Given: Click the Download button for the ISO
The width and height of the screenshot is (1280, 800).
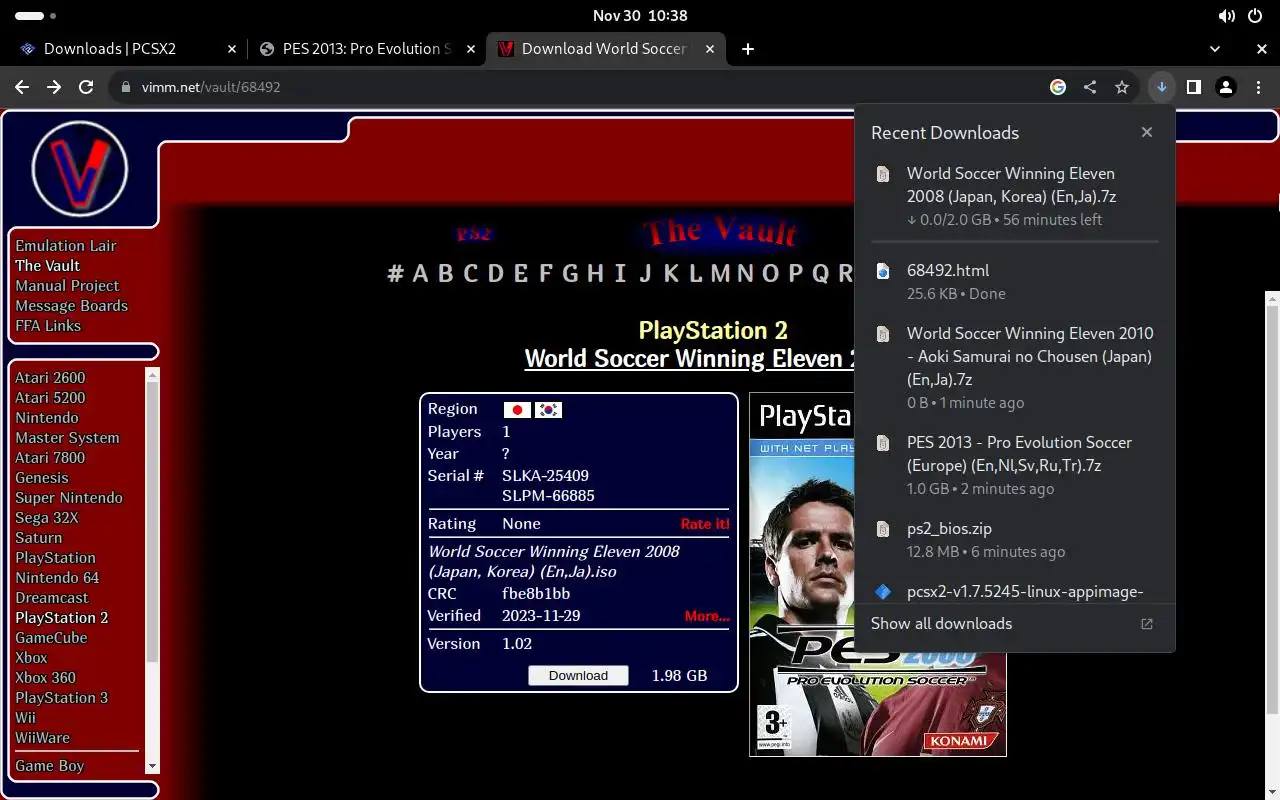Looking at the screenshot, I should point(578,676).
